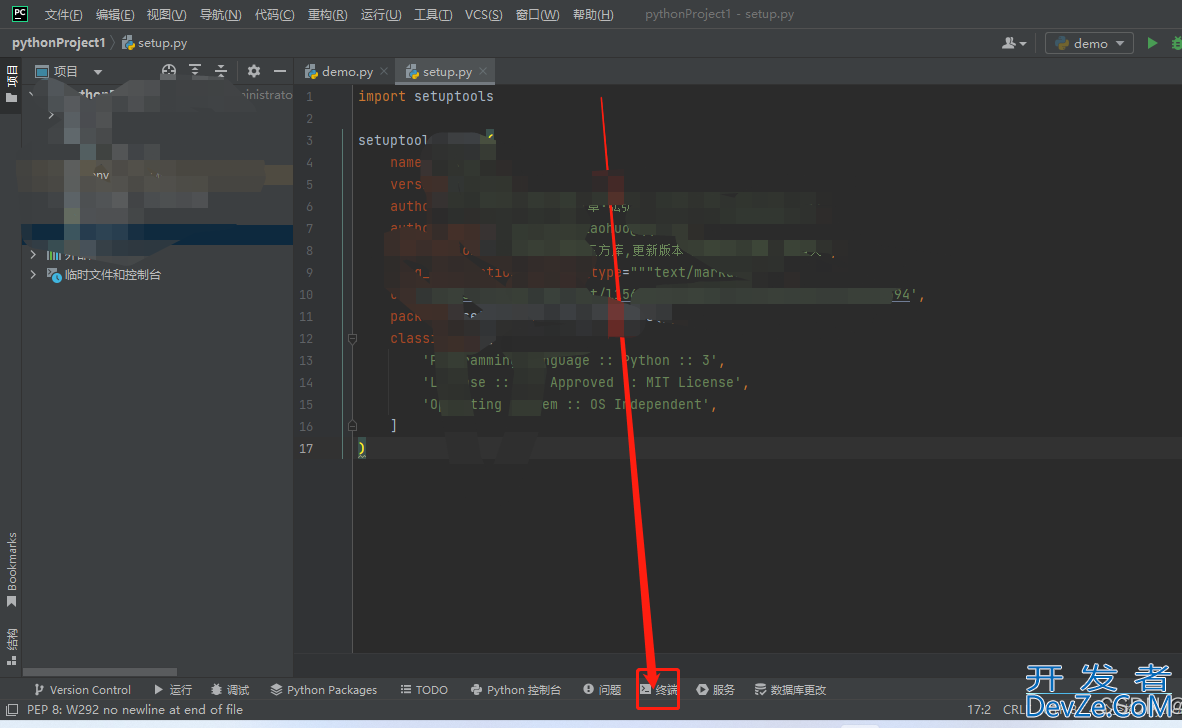The height and width of the screenshot is (728, 1182).
Task: Open the 窗口(W) menu
Action: [537, 14]
